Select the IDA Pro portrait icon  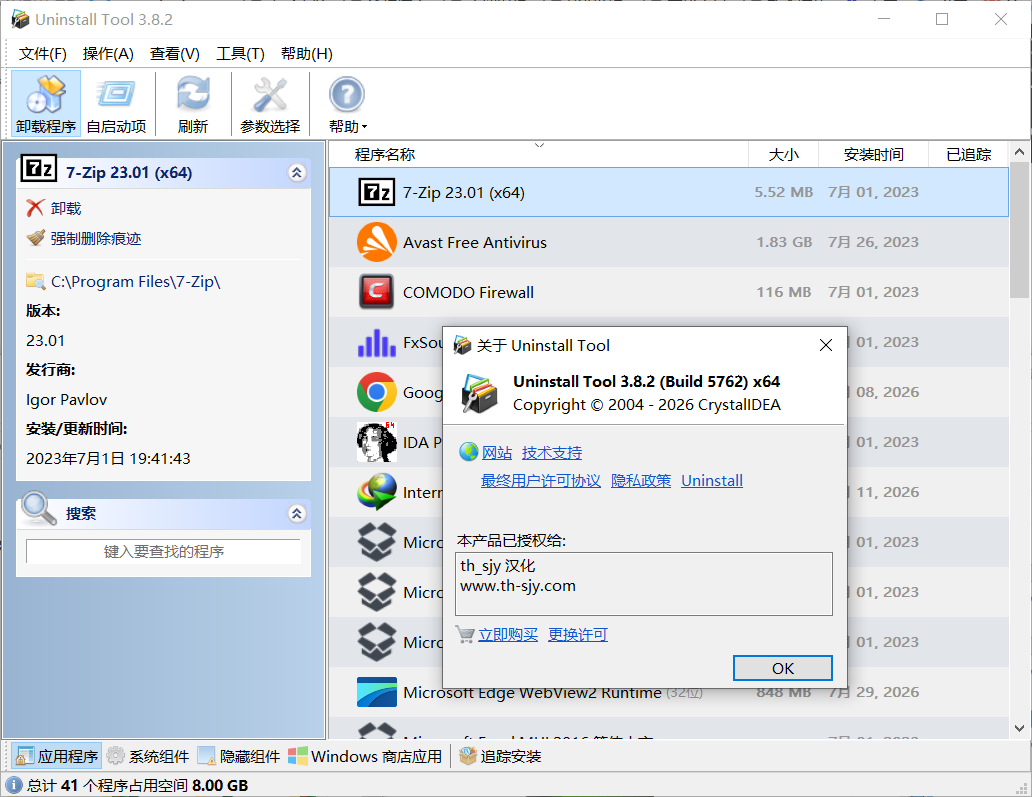[x=376, y=442]
